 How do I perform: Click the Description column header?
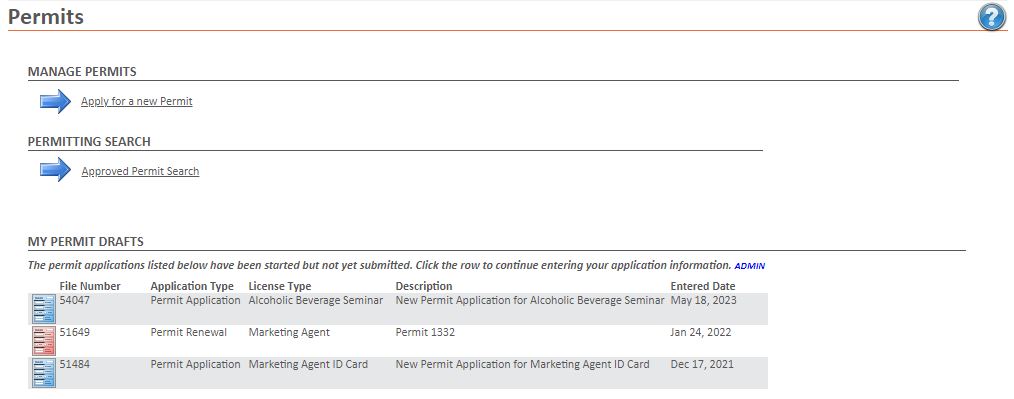tap(424, 286)
